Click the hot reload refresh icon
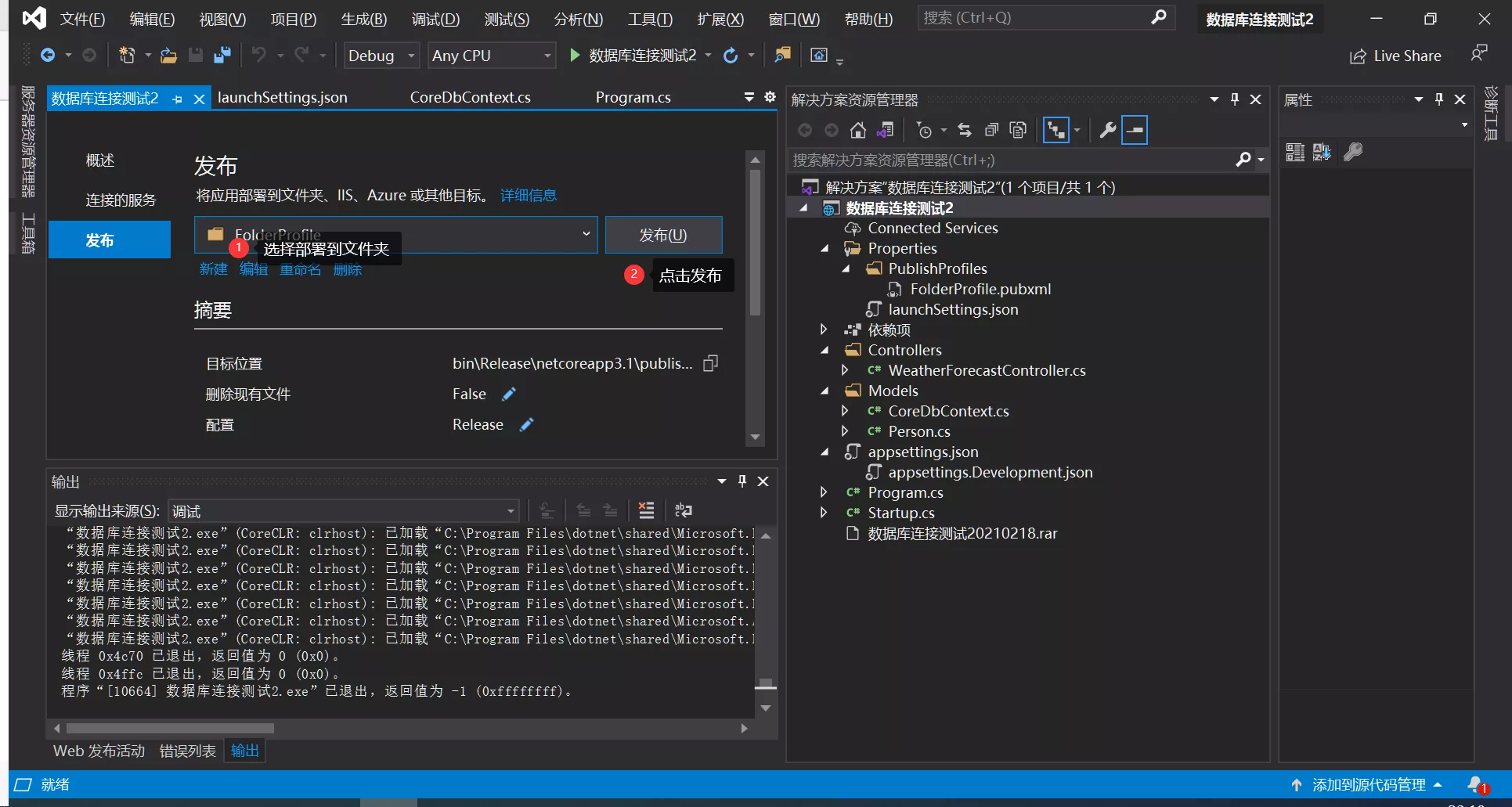This screenshot has width=1512, height=807. [x=731, y=56]
